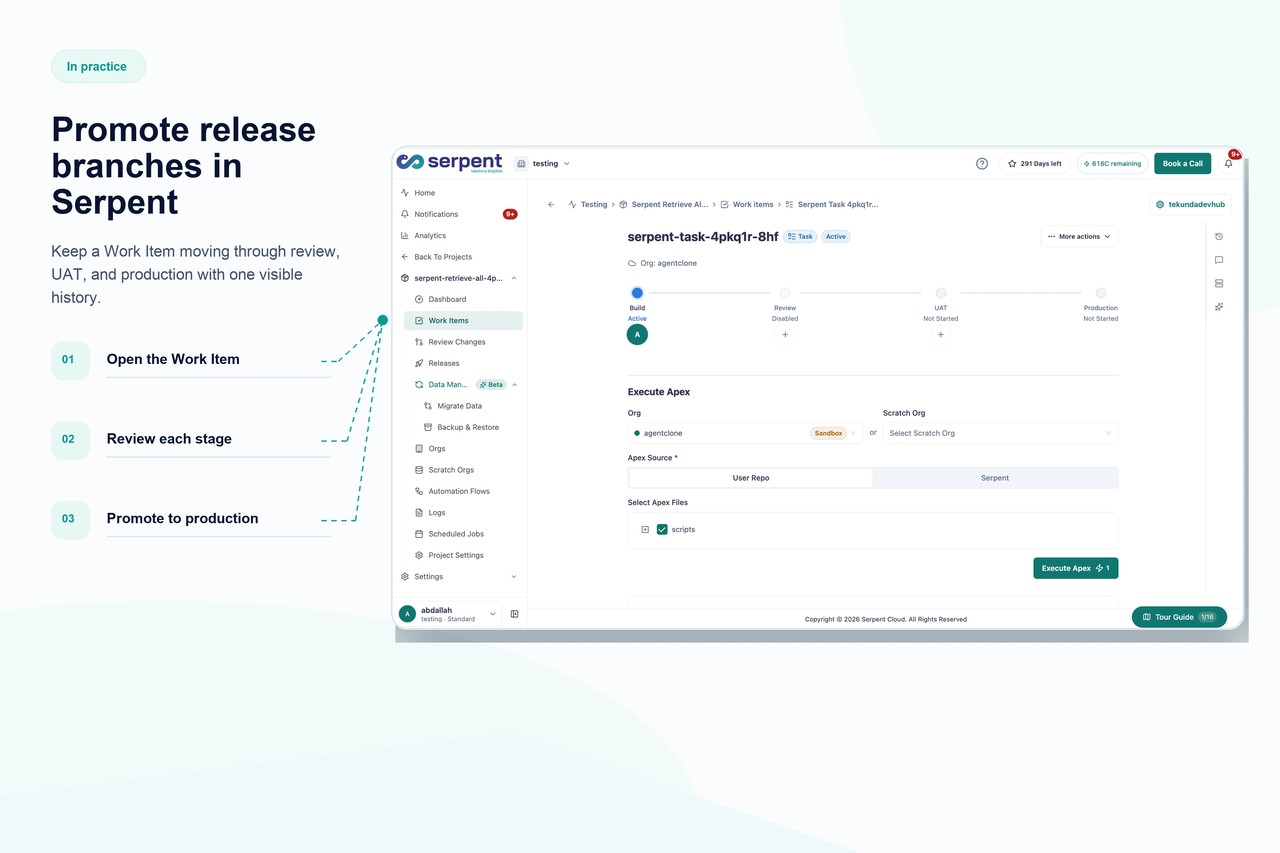The height and width of the screenshot is (853, 1280).
Task: Open the comments icon in right rail
Action: coord(1219,260)
